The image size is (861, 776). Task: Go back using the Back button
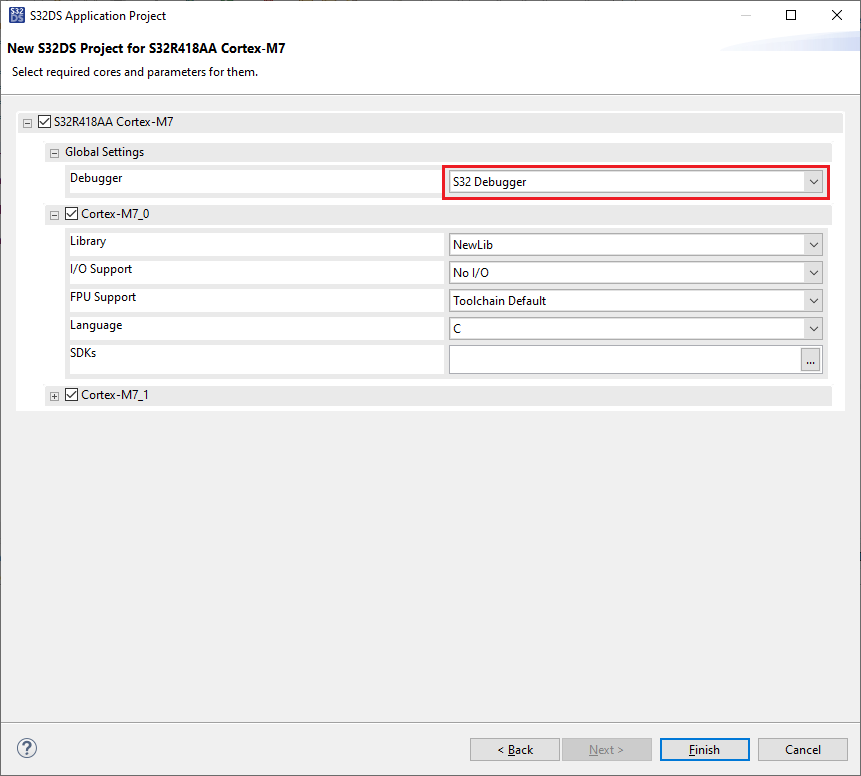(x=514, y=749)
